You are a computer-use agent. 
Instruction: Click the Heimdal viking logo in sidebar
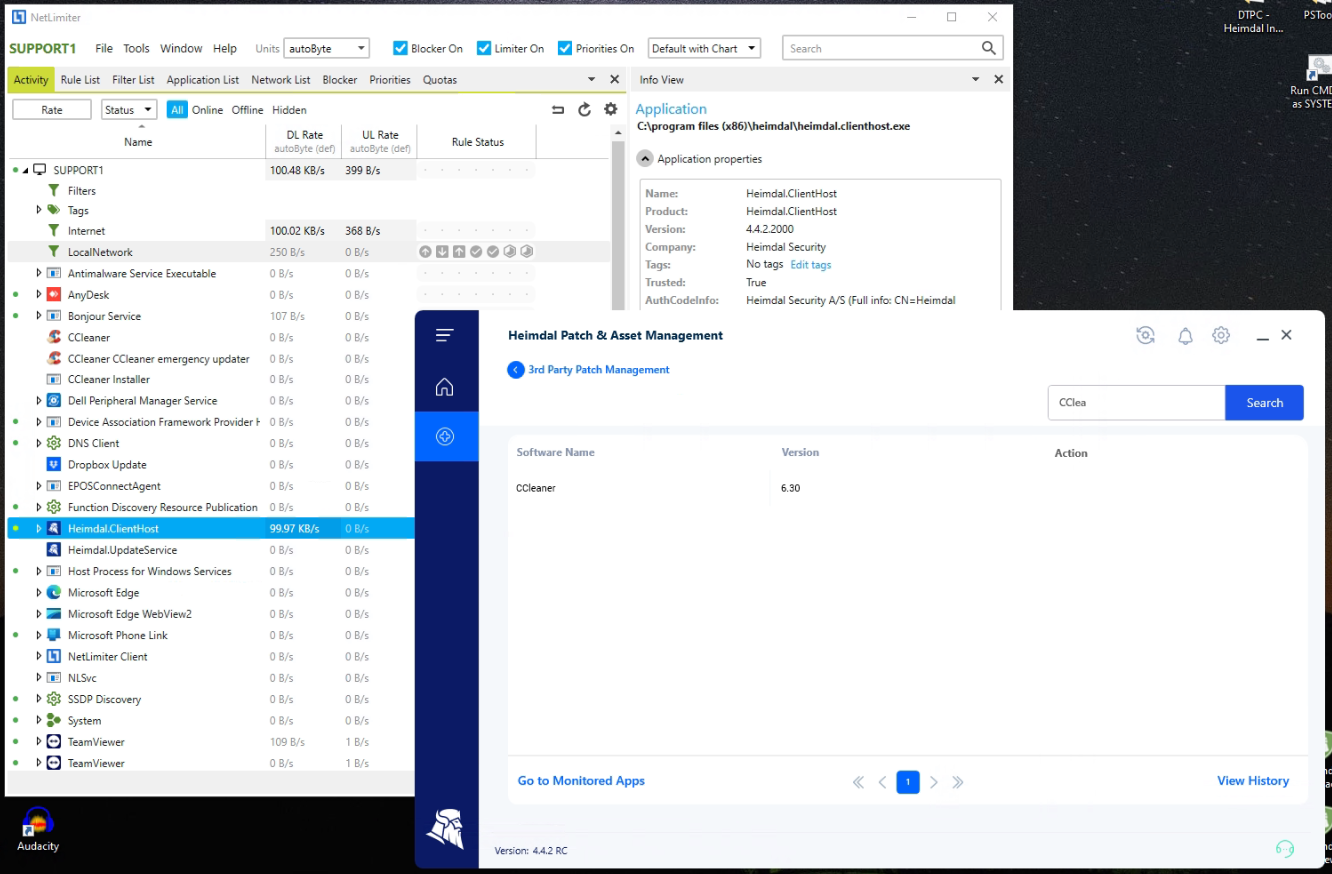click(x=445, y=828)
